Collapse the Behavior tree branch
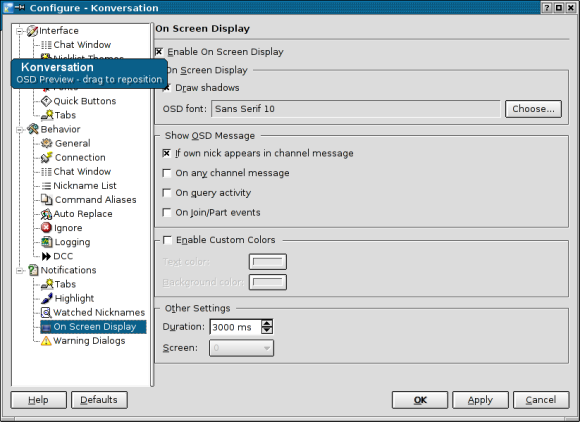Screen dimensions: 580x422 tap(20, 129)
